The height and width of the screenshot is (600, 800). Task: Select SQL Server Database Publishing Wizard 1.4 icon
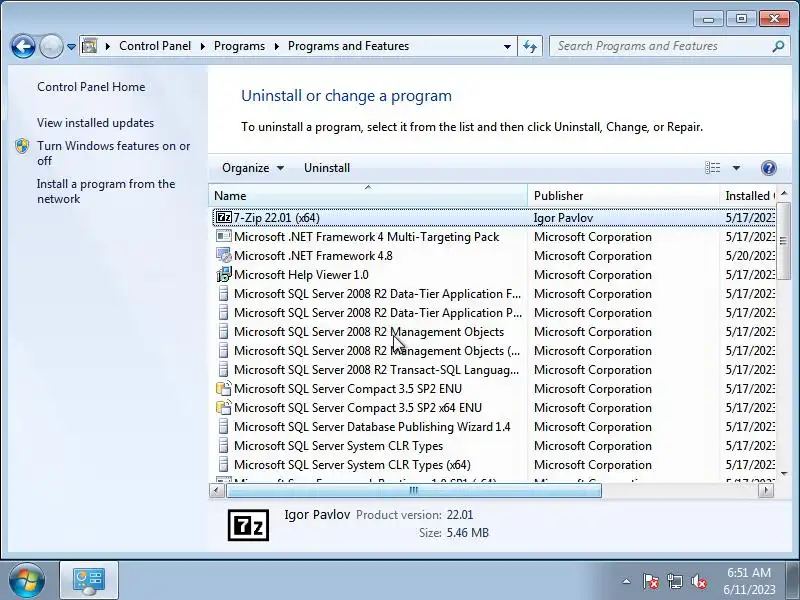pyautogui.click(x=223, y=427)
